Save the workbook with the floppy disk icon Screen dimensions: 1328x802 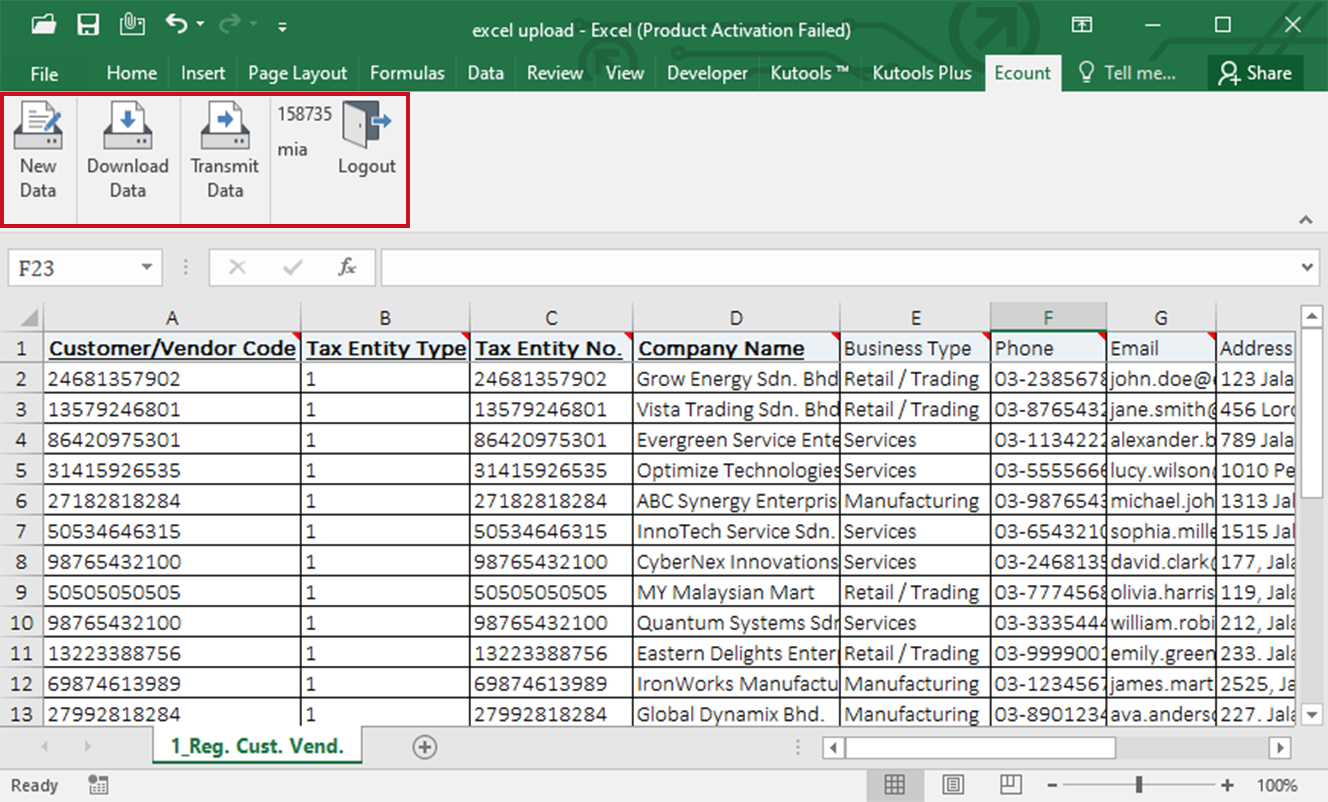88,25
